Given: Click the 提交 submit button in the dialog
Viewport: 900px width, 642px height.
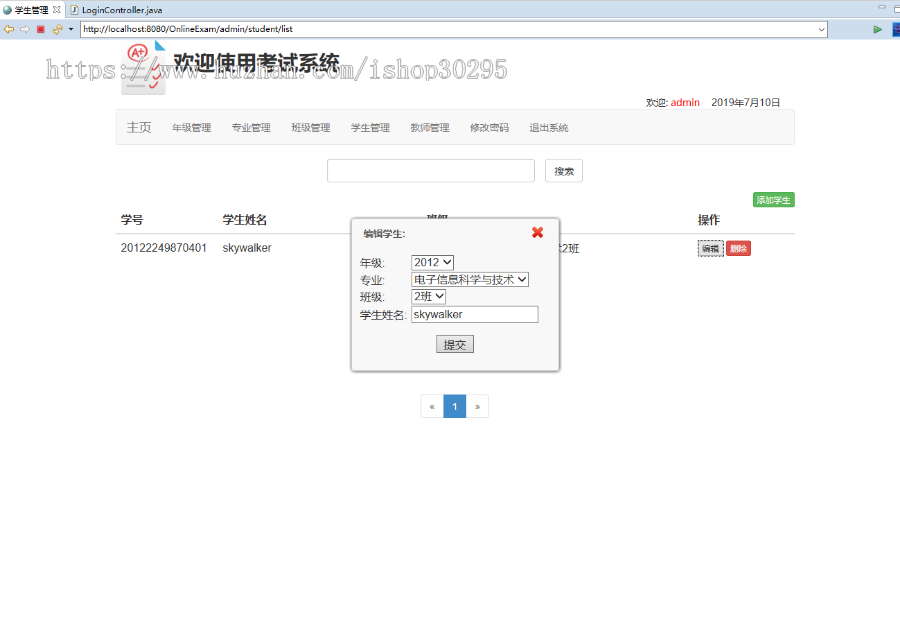Looking at the screenshot, I should [x=455, y=343].
